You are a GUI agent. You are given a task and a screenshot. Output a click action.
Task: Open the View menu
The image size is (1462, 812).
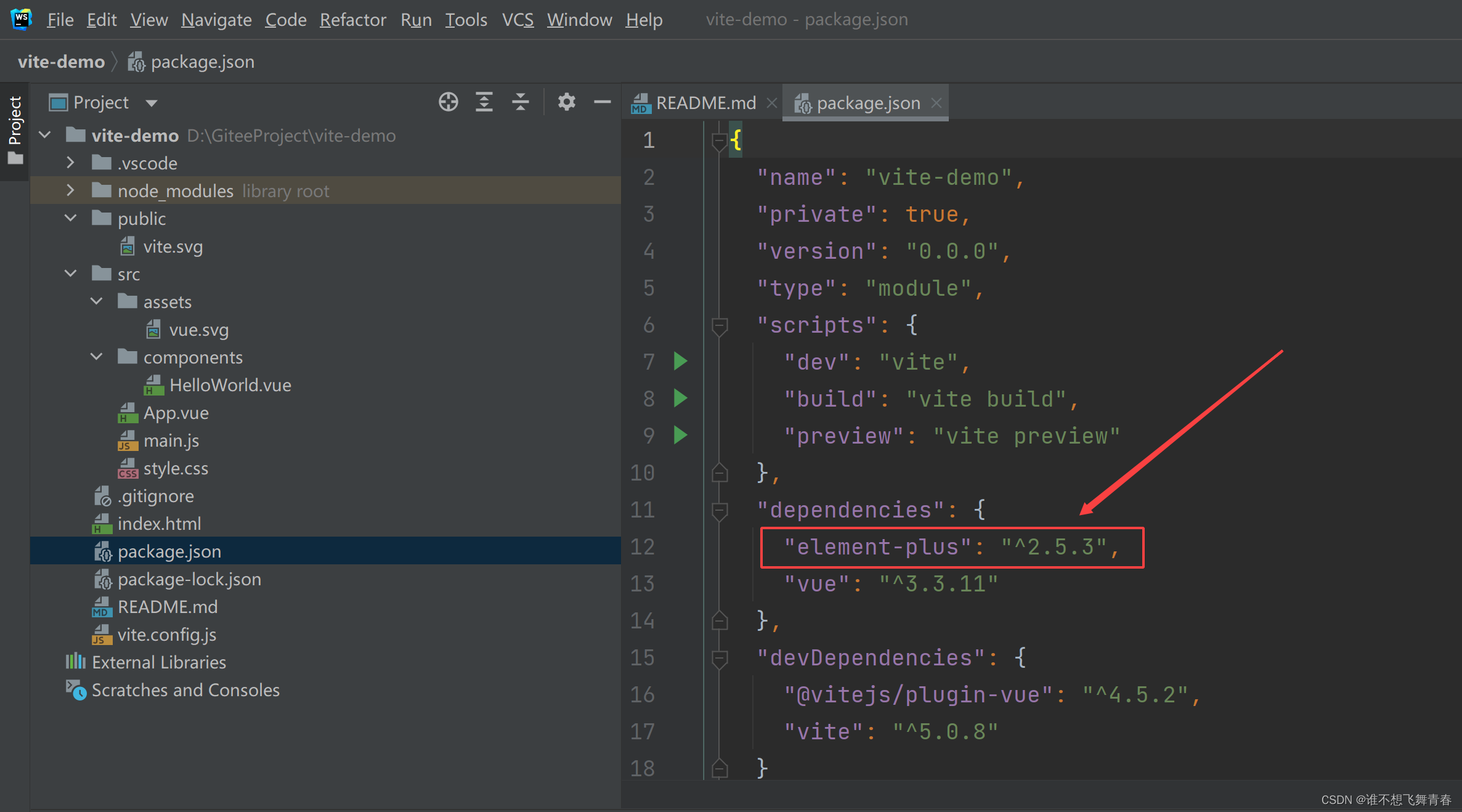pyautogui.click(x=148, y=20)
